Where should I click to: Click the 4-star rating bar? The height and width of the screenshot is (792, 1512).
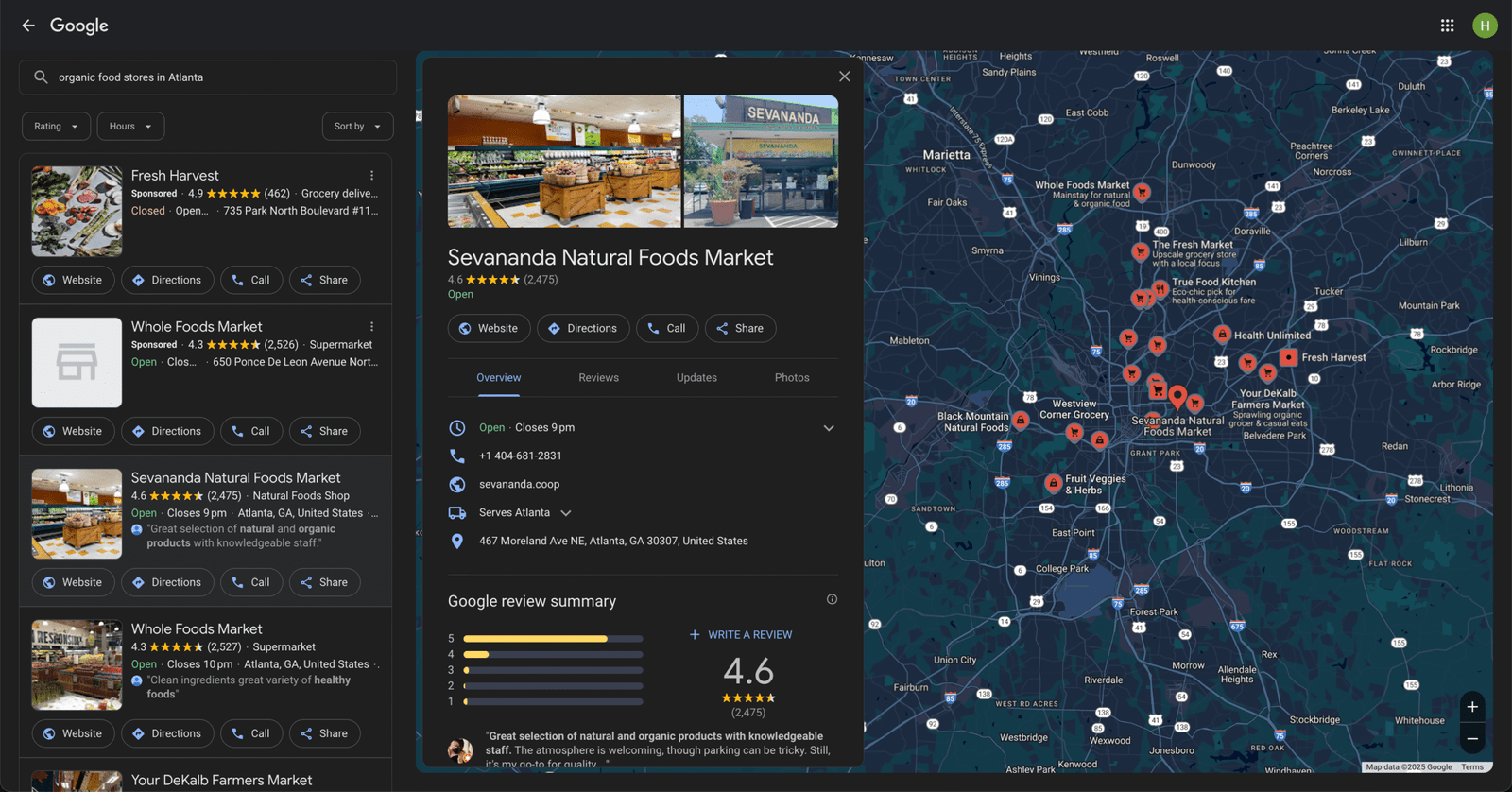553,654
